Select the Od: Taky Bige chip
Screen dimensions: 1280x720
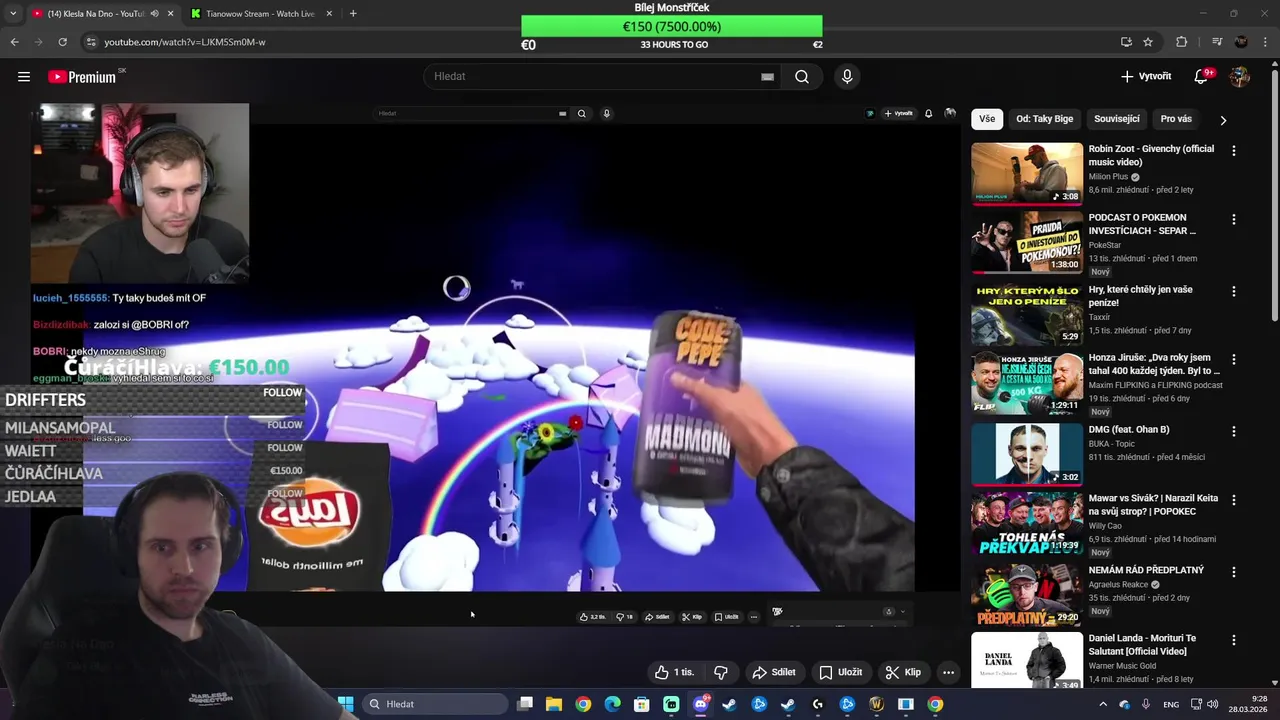tap(1044, 119)
